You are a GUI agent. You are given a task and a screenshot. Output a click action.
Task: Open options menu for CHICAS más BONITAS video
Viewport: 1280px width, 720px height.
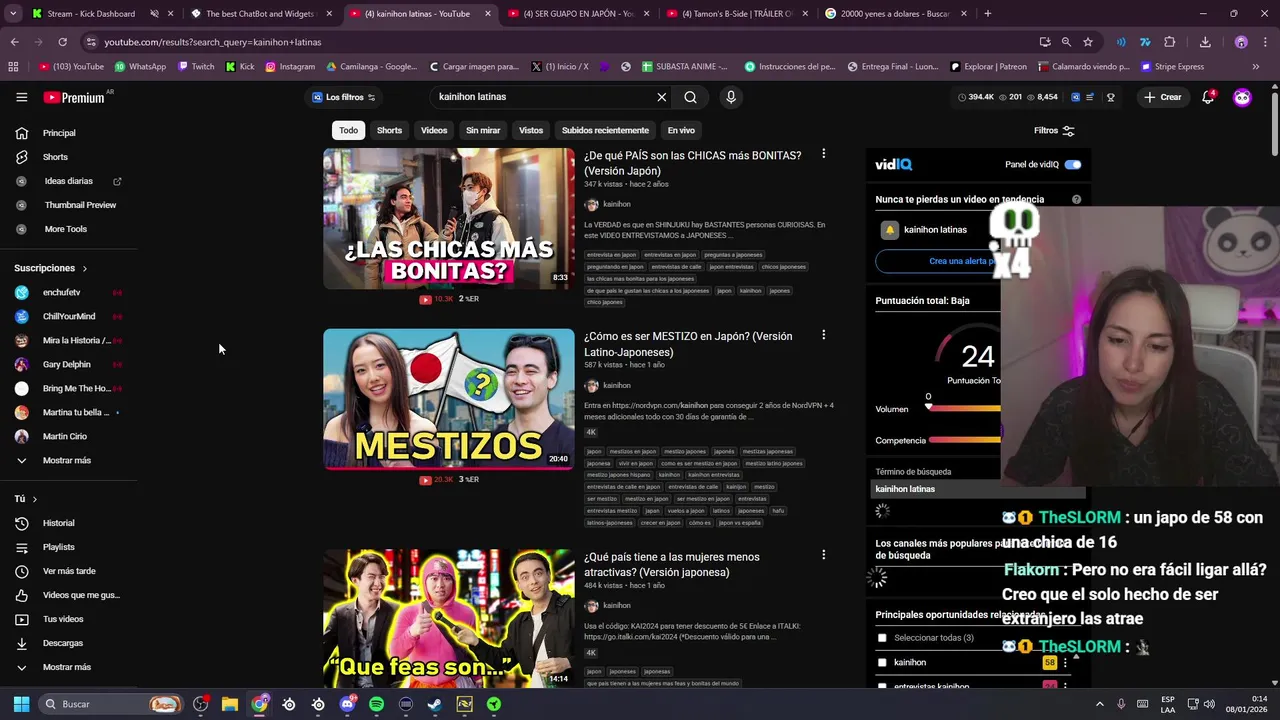[x=823, y=154]
